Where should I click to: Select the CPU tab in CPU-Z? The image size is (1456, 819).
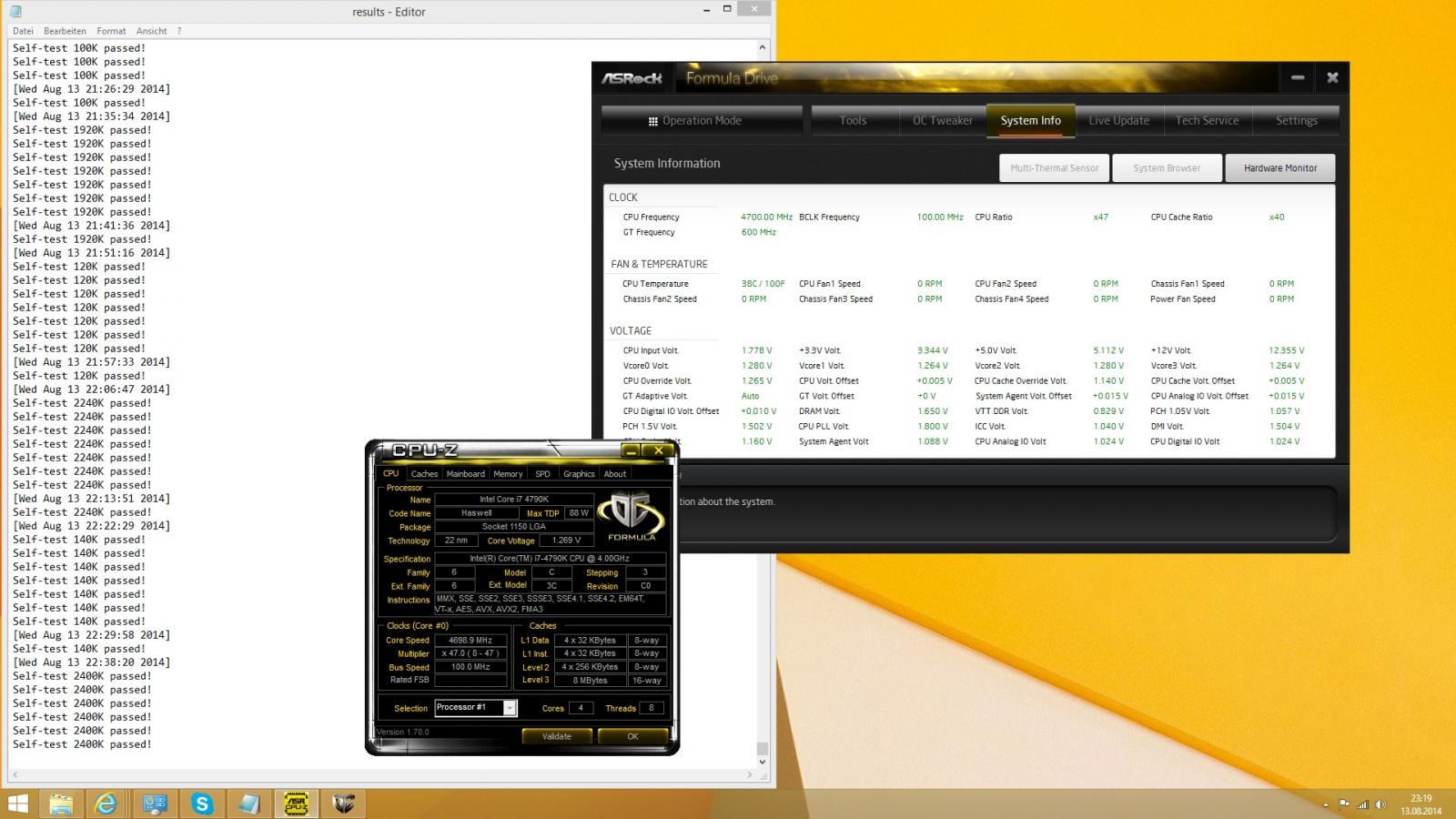point(390,473)
